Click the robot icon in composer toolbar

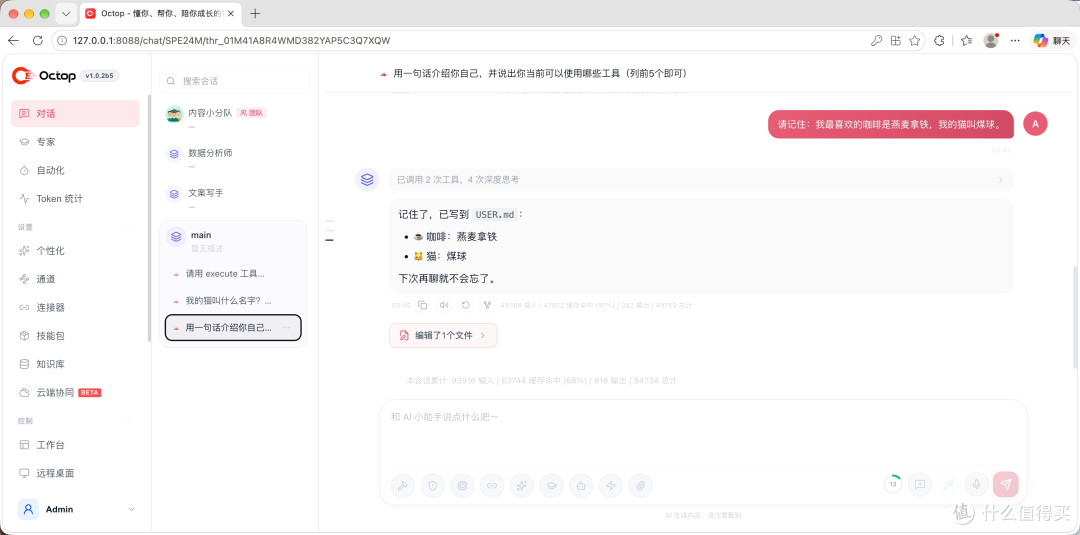pyautogui.click(x=581, y=485)
